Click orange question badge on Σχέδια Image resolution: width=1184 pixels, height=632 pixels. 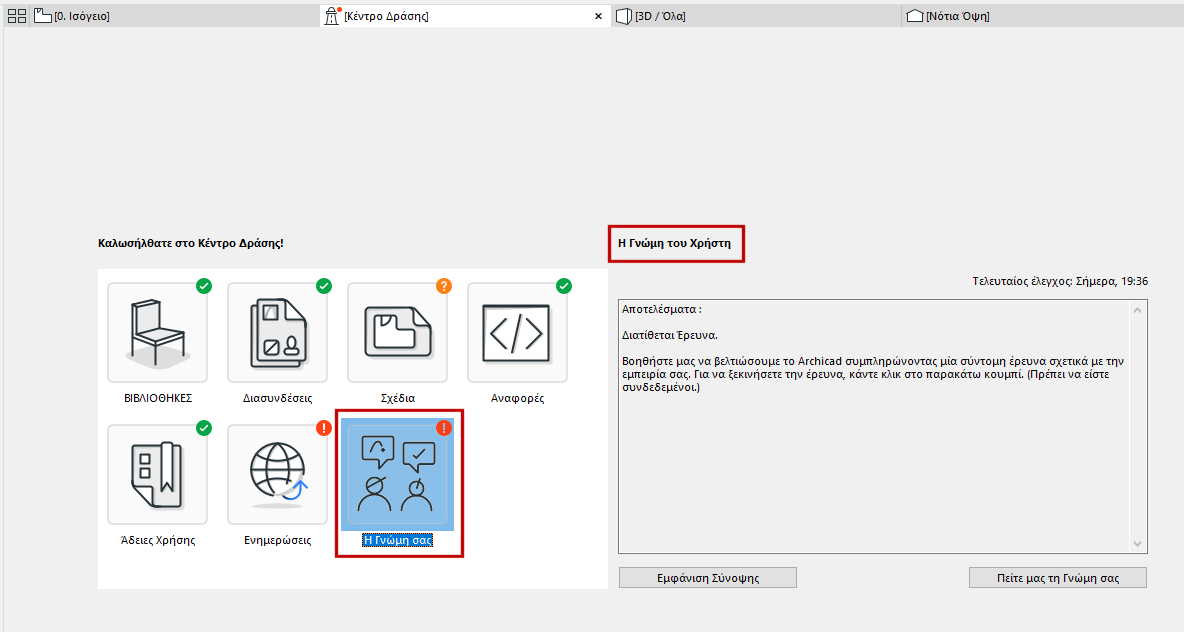[444, 286]
